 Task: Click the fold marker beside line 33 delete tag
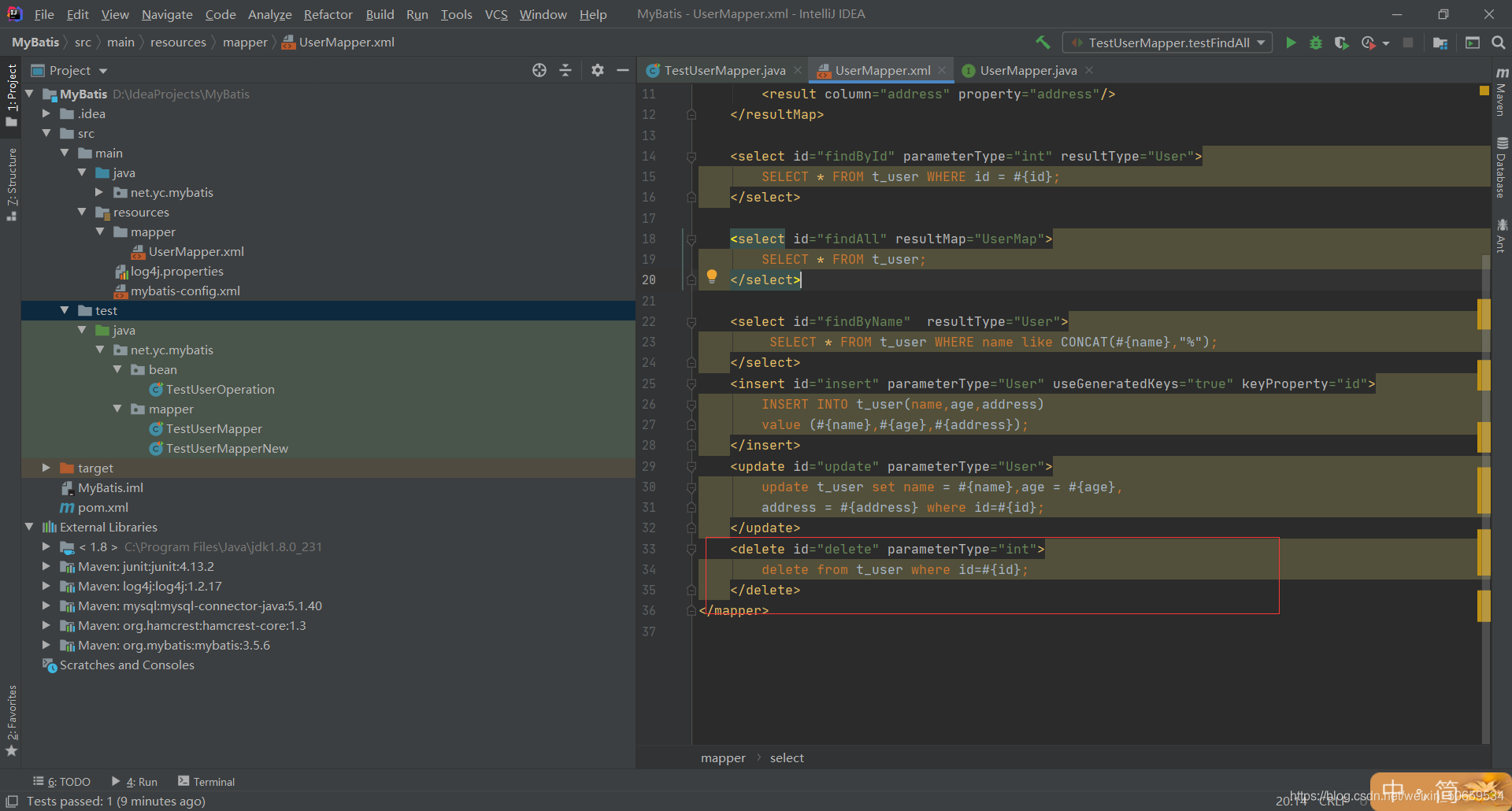coord(691,549)
